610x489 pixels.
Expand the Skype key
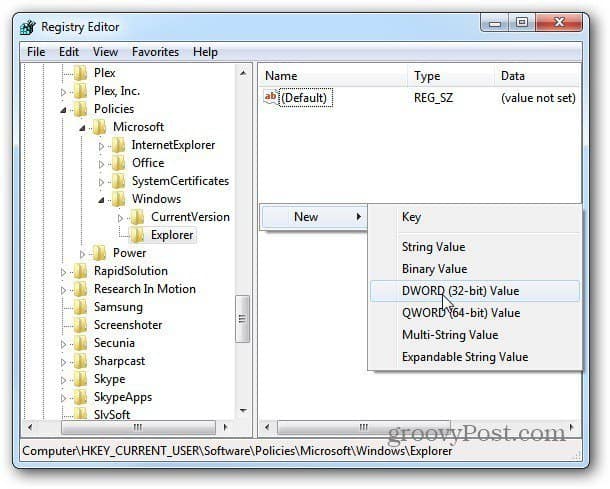[63, 380]
